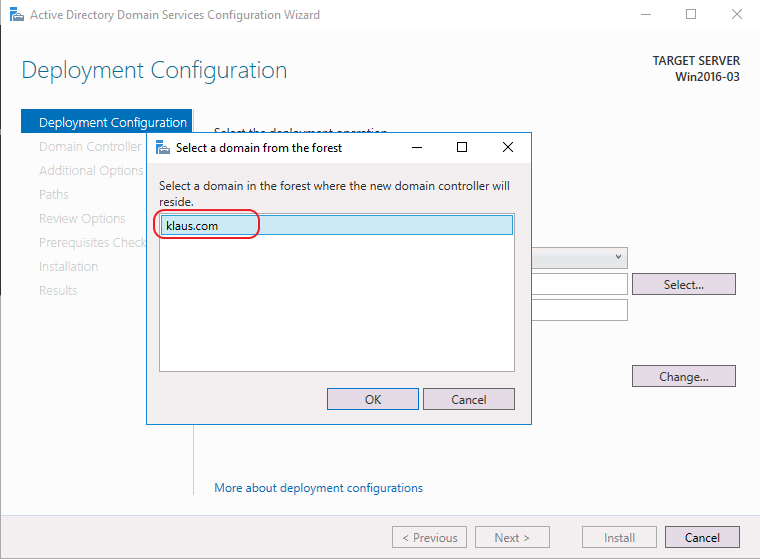Click the Change... credentials button
760x560 pixels.
pos(683,377)
